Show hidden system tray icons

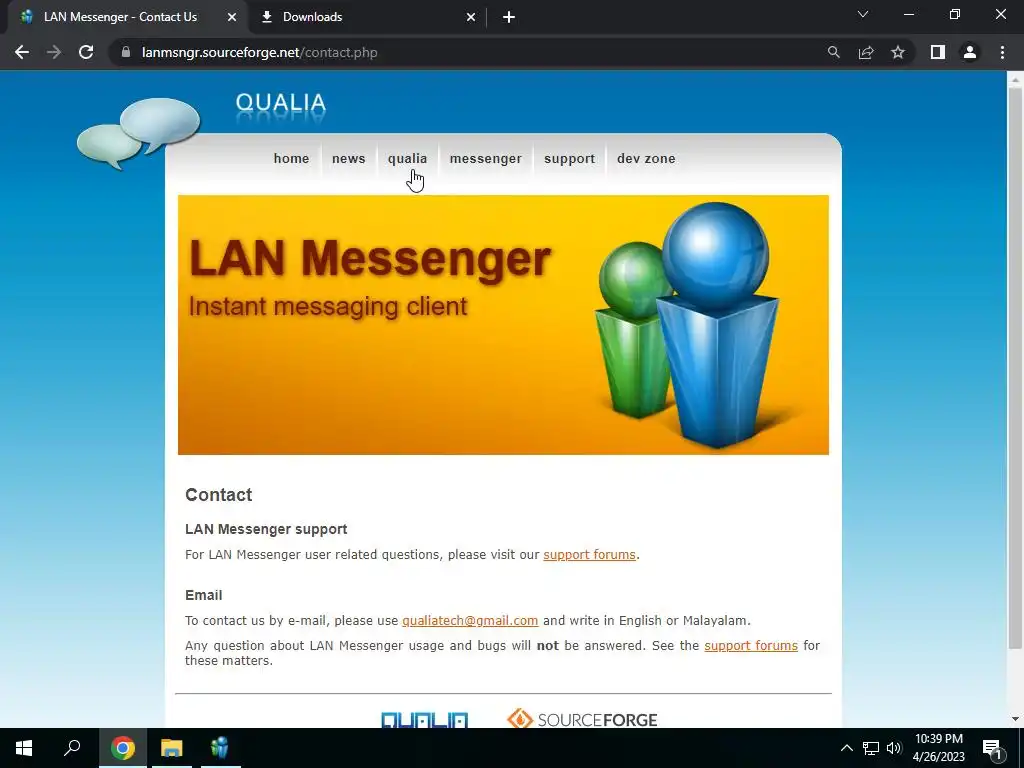click(846, 748)
